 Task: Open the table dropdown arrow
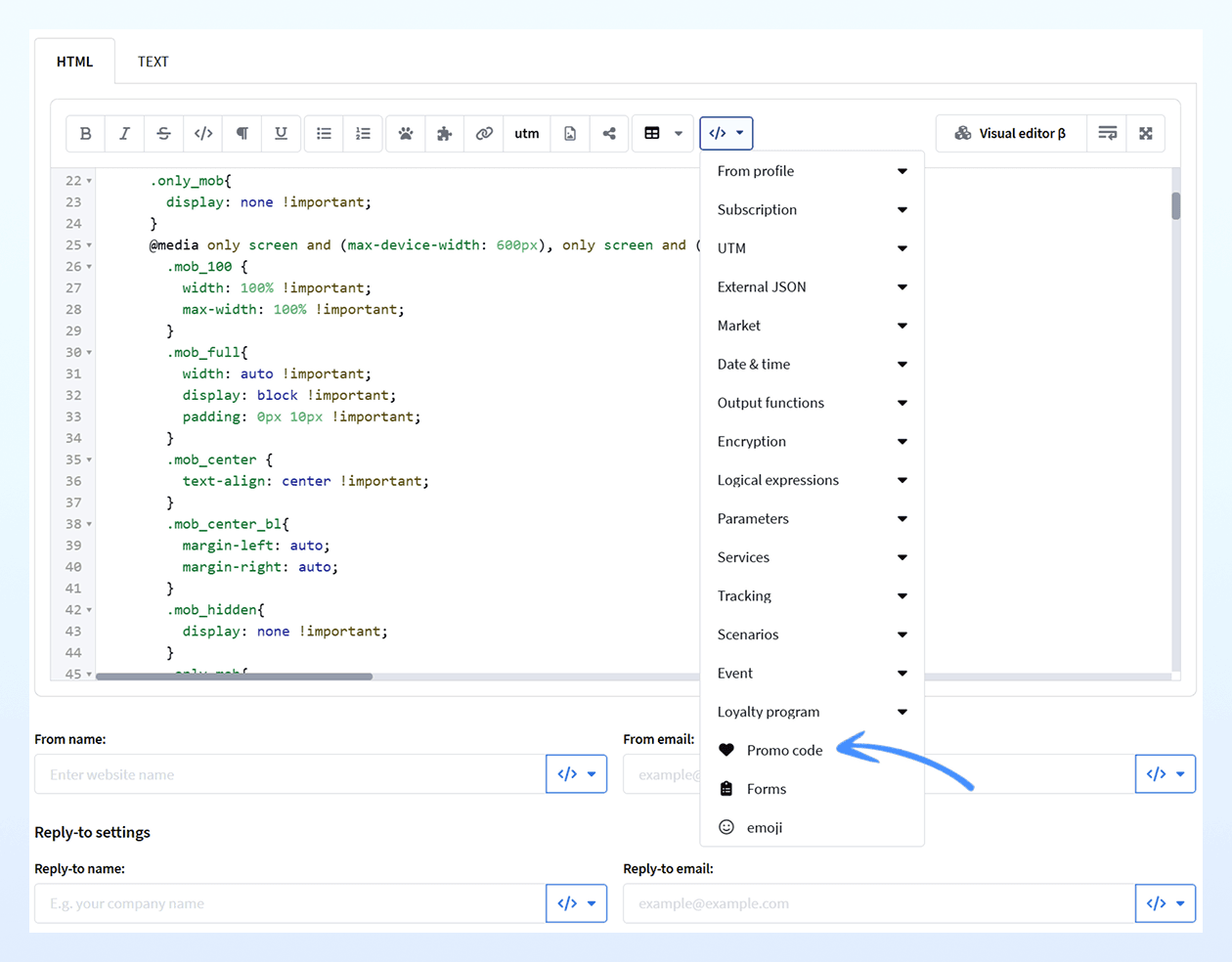click(x=679, y=133)
